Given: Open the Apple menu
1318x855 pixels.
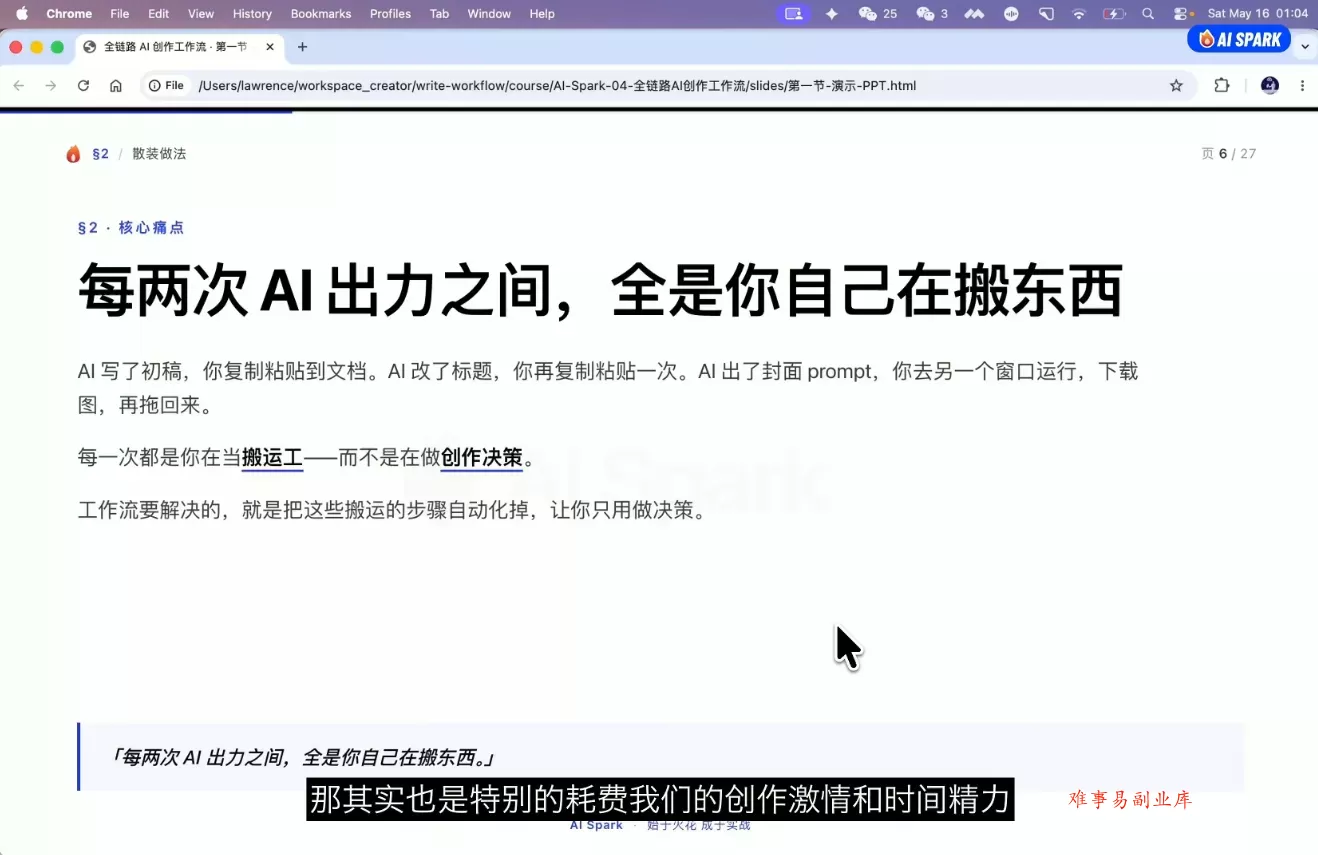Looking at the screenshot, I should [x=22, y=13].
